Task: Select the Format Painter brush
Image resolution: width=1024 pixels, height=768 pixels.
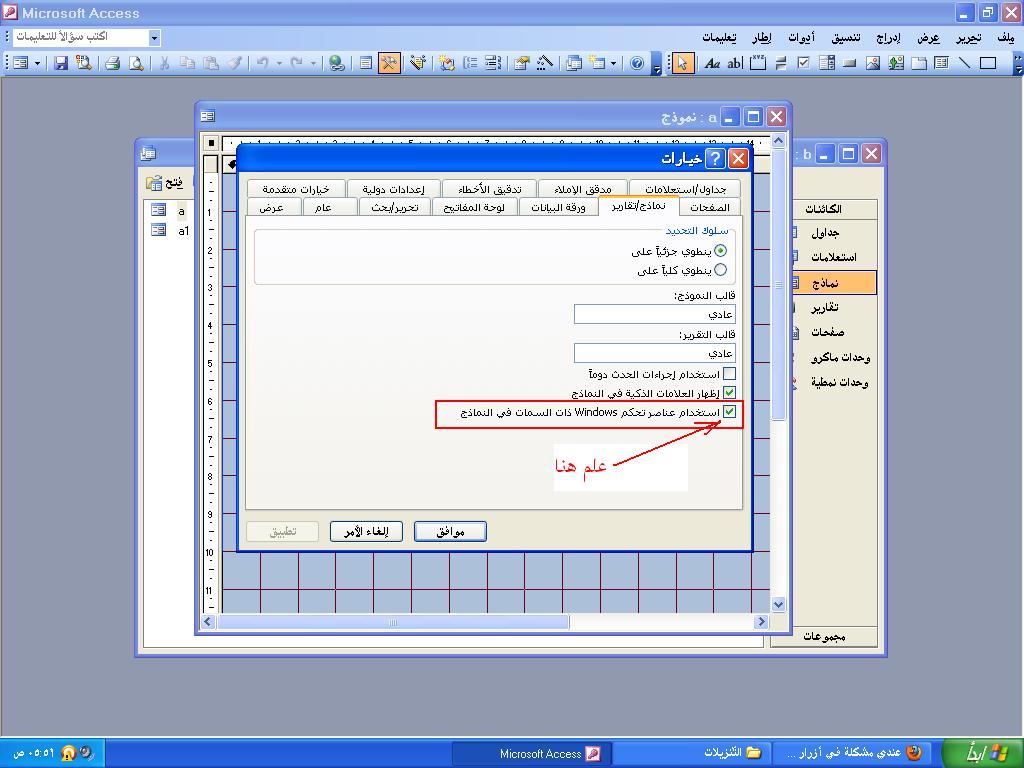Action: coord(234,63)
